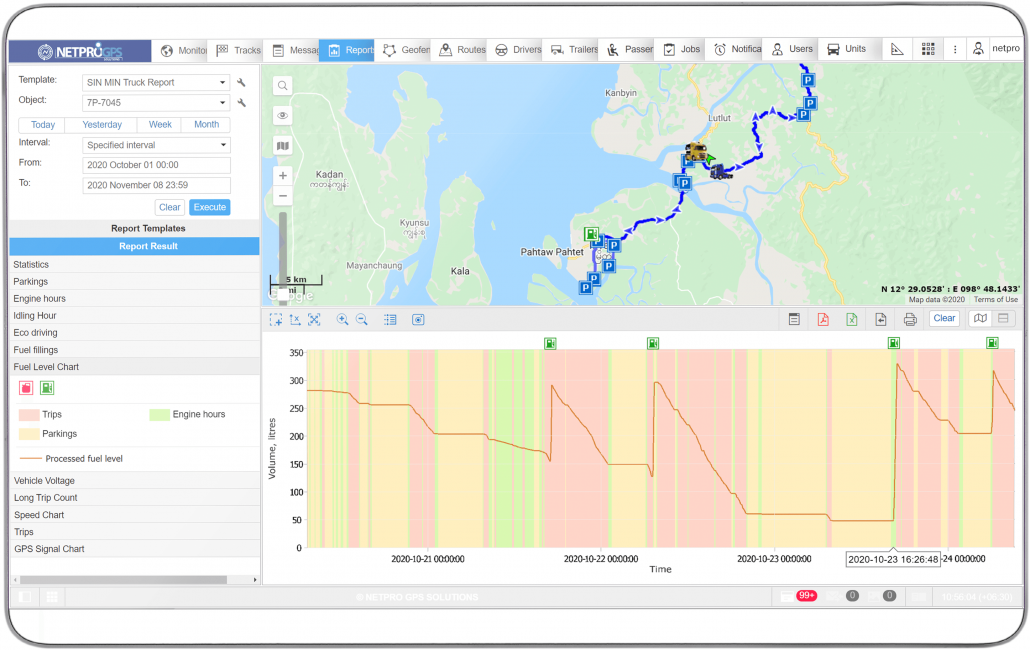
Task: Toggle the red fuel fillings markers
Action: [25, 388]
